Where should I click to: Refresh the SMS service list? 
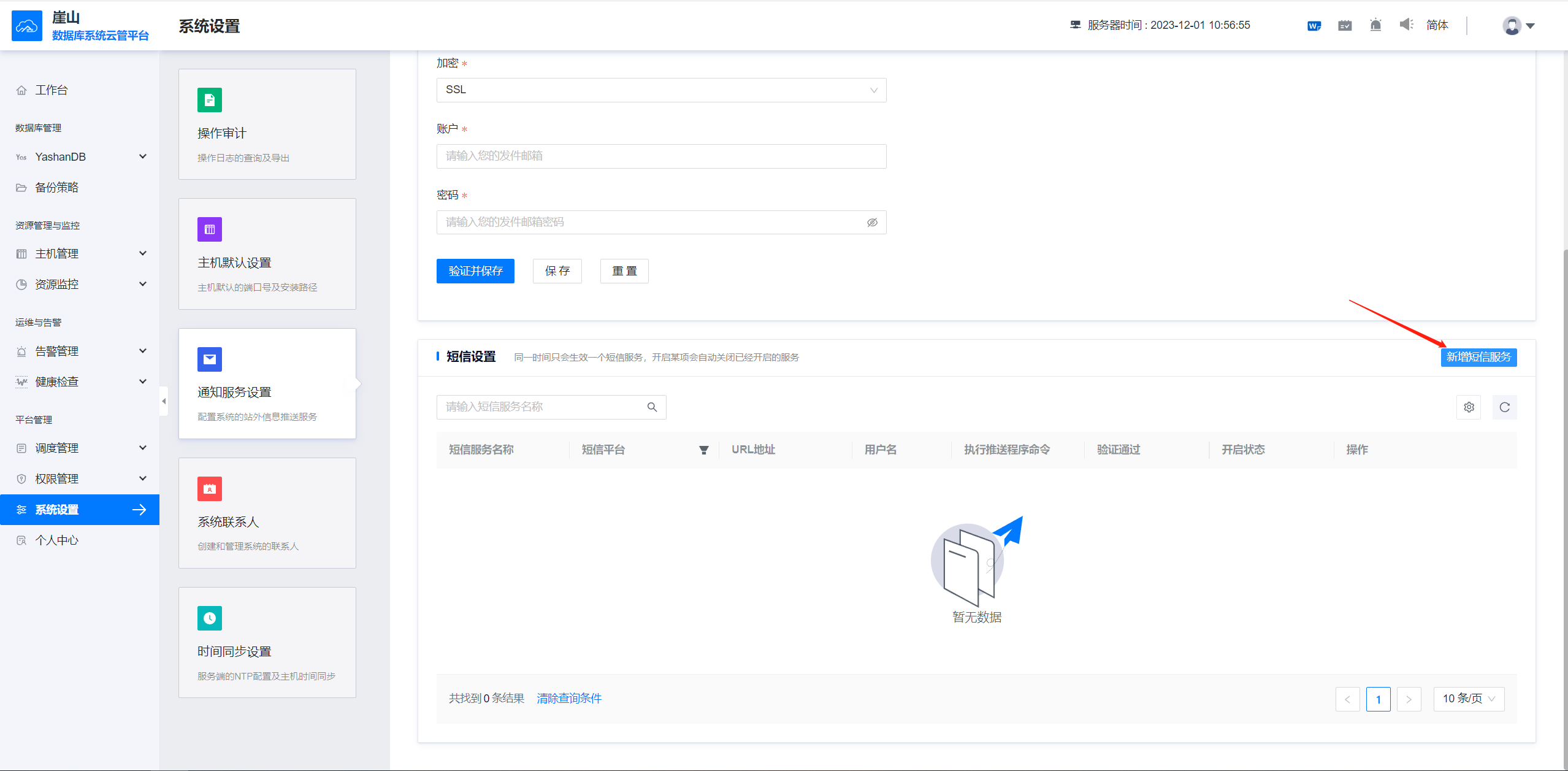pos(1504,407)
